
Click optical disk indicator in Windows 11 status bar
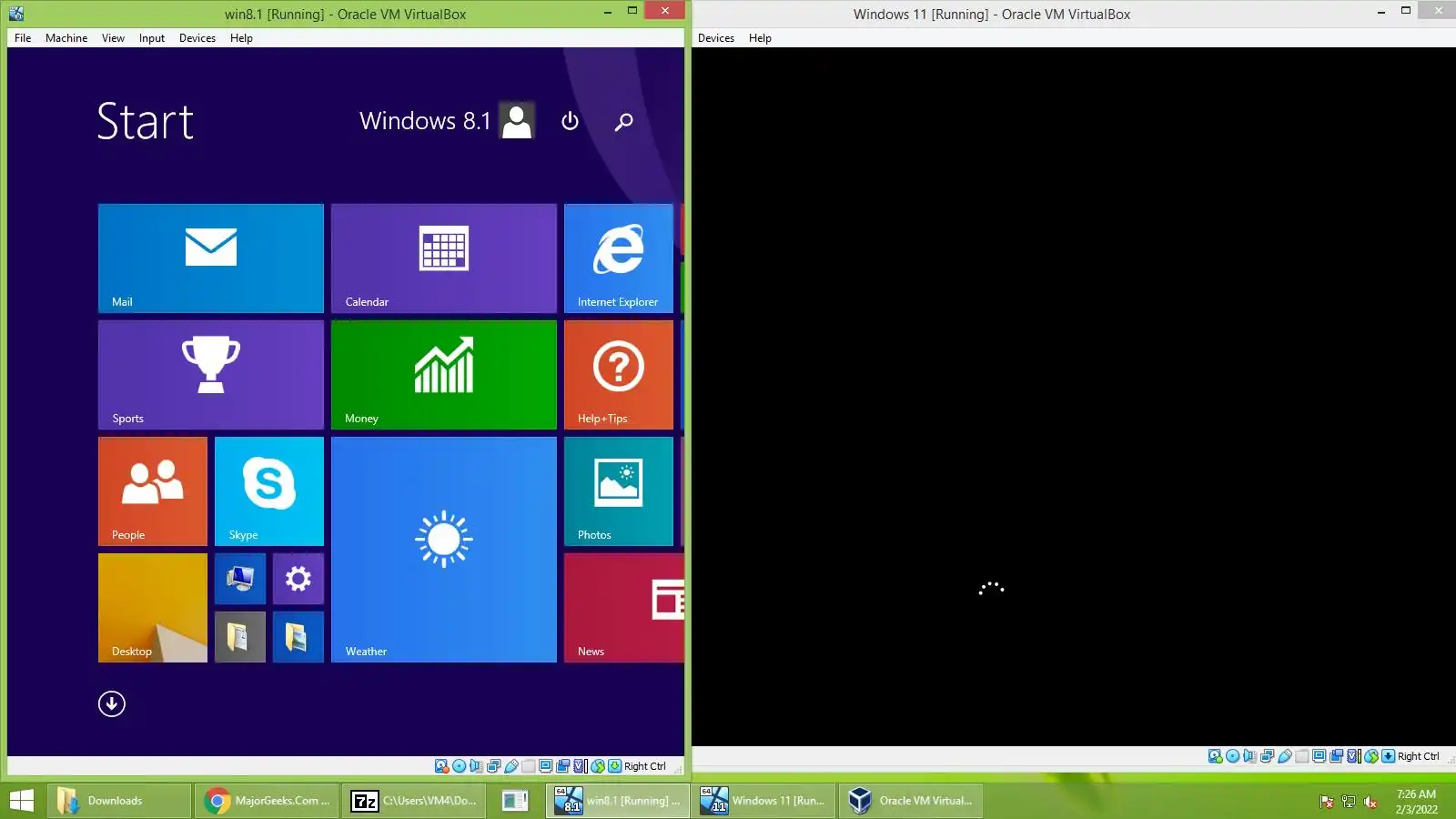[x=1232, y=756]
